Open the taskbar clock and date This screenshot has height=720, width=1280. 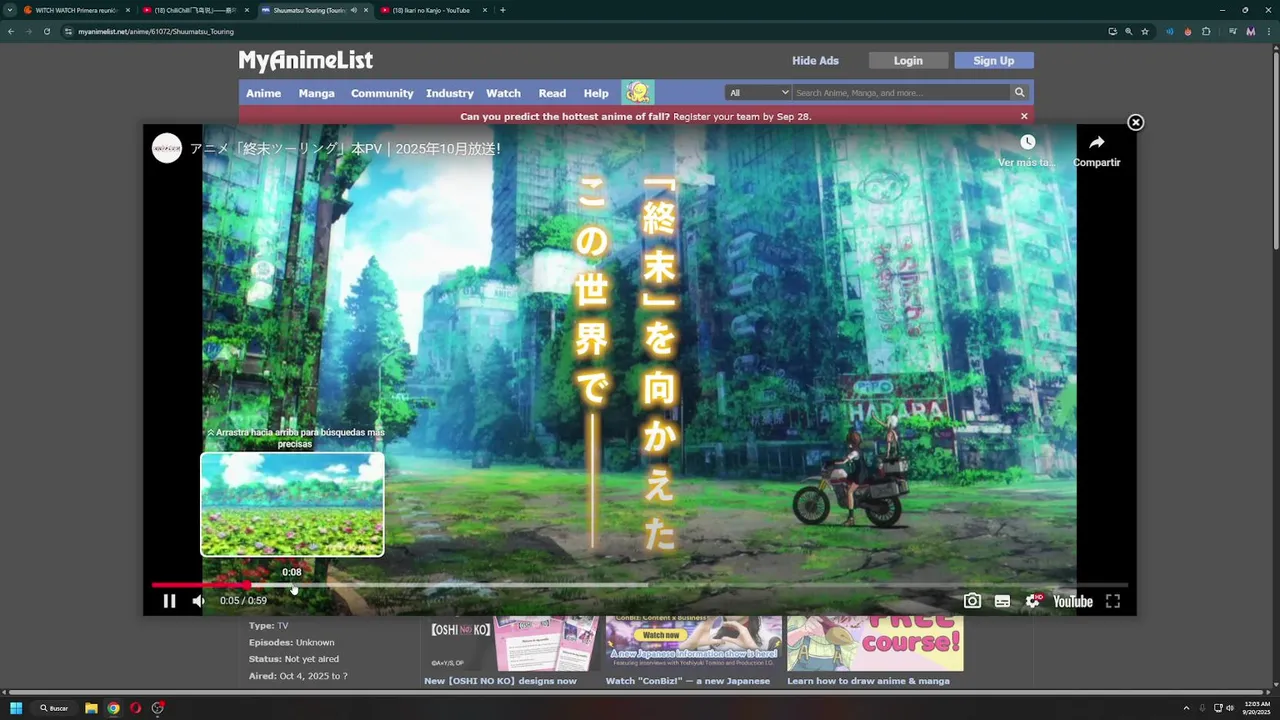[1257, 708]
